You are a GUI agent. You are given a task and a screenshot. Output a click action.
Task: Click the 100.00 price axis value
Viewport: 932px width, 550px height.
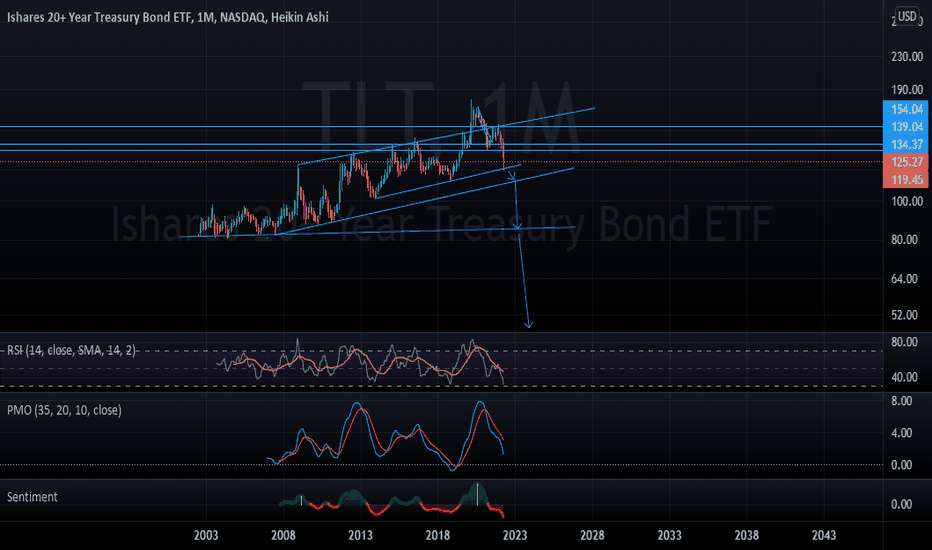coord(907,202)
